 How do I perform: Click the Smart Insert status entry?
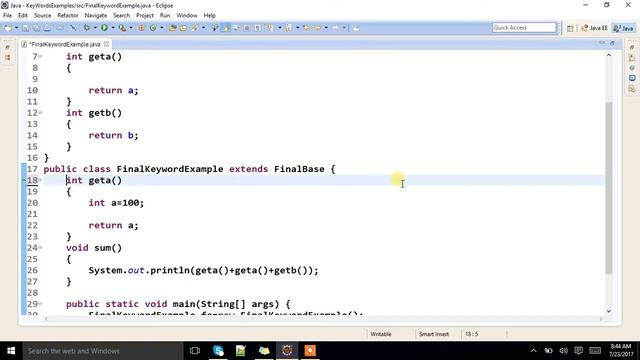click(434, 334)
